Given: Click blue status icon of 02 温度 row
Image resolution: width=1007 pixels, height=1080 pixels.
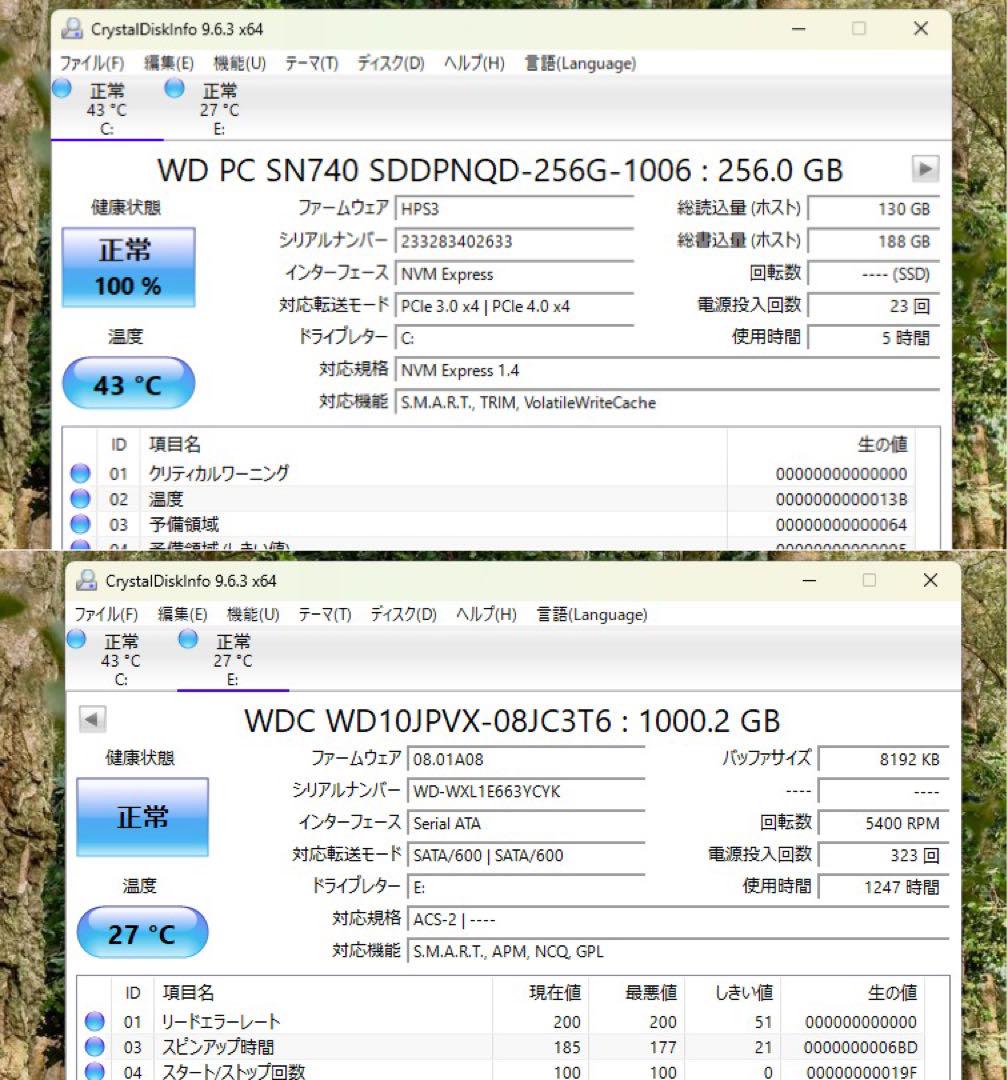Looking at the screenshot, I should [81, 499].
